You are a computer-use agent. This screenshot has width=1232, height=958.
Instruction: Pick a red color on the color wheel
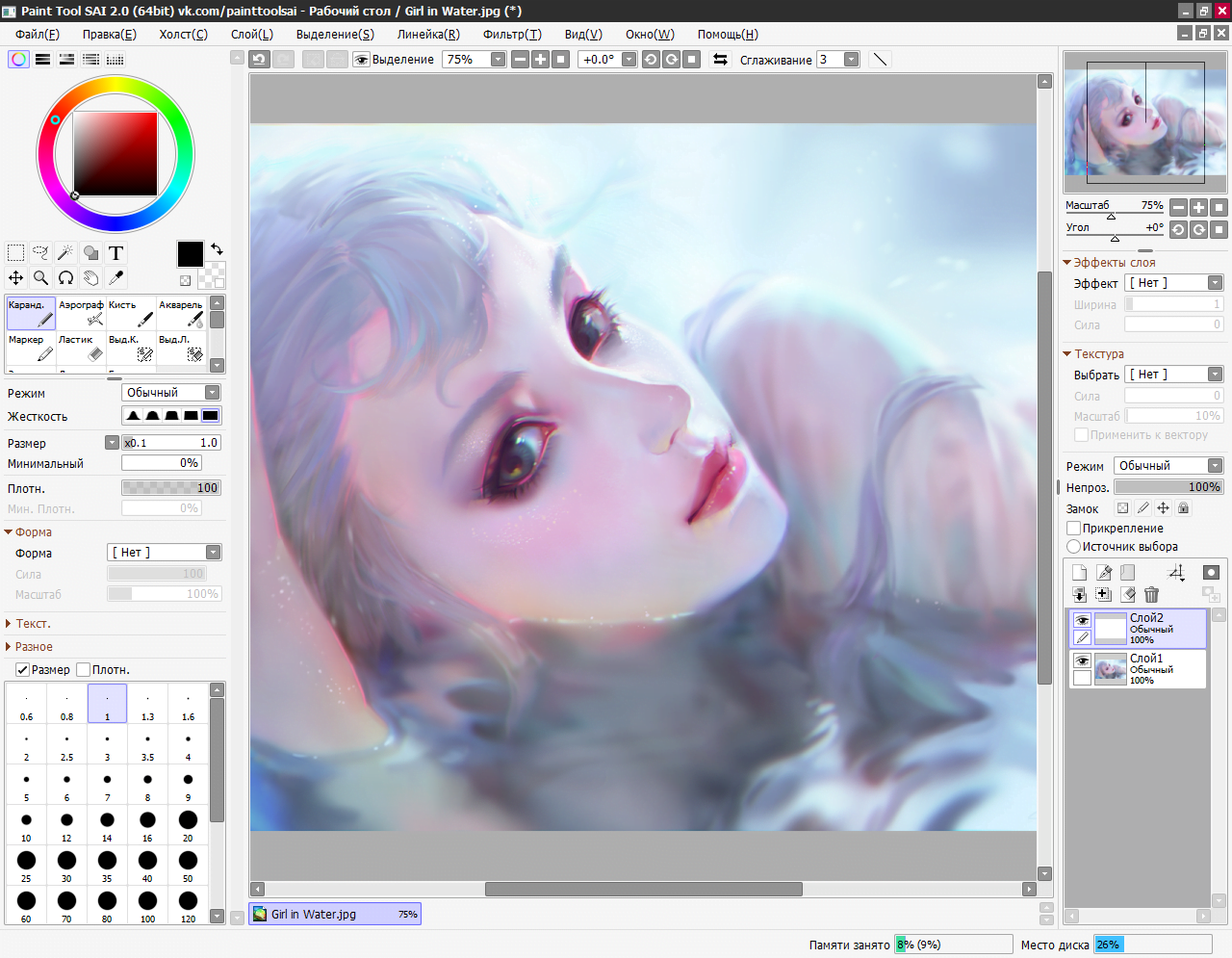pos(55,119)
